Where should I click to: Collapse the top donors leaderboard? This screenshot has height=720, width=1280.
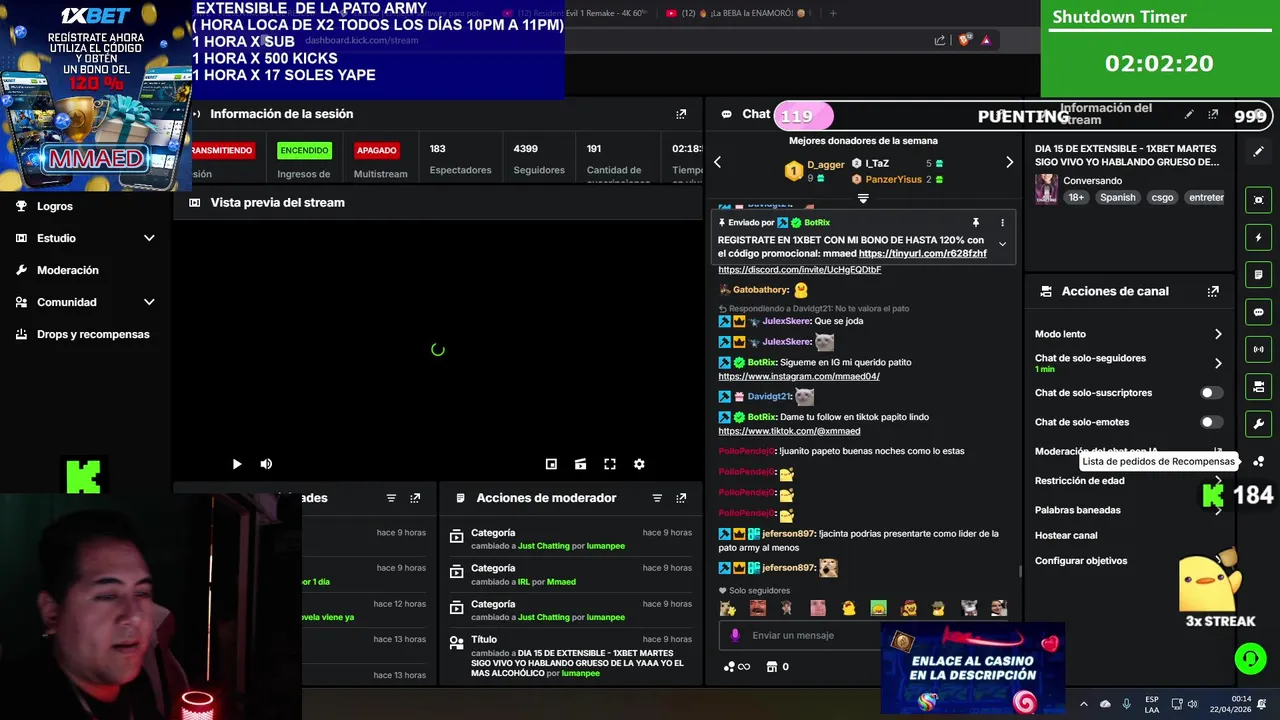(863, 198)
